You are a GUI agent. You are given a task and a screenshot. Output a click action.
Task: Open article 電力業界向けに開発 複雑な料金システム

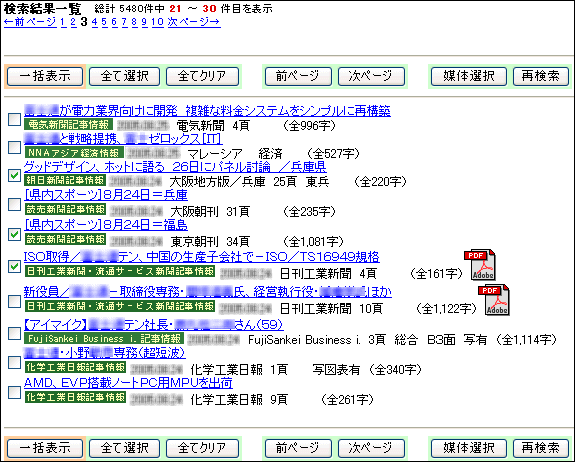click(x=207, y=110)
